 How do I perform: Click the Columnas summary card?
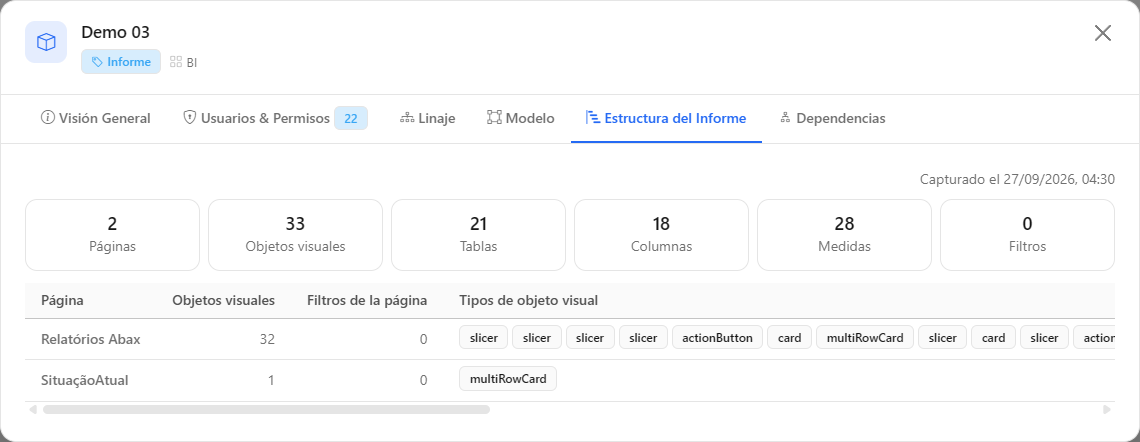[x=662, y=235]
